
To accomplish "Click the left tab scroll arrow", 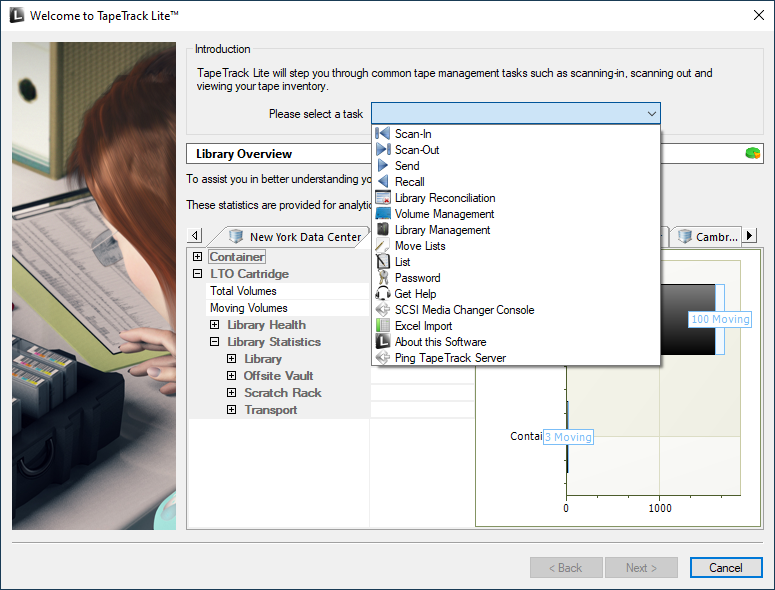I will tap(195, 236).
